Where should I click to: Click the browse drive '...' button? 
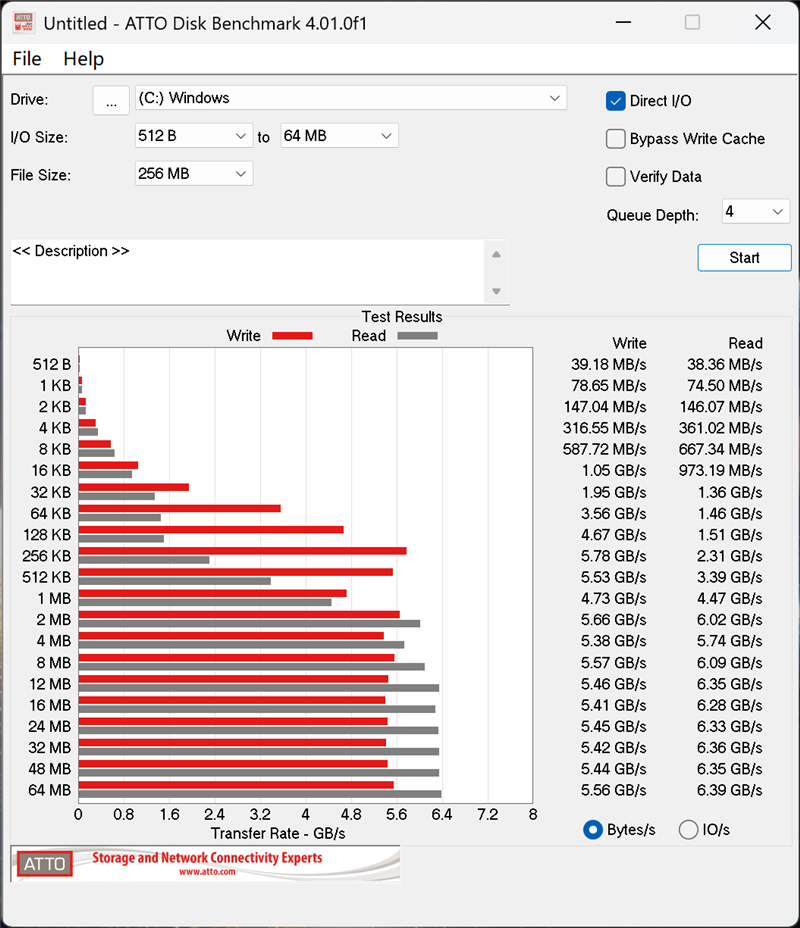point(111,99)
